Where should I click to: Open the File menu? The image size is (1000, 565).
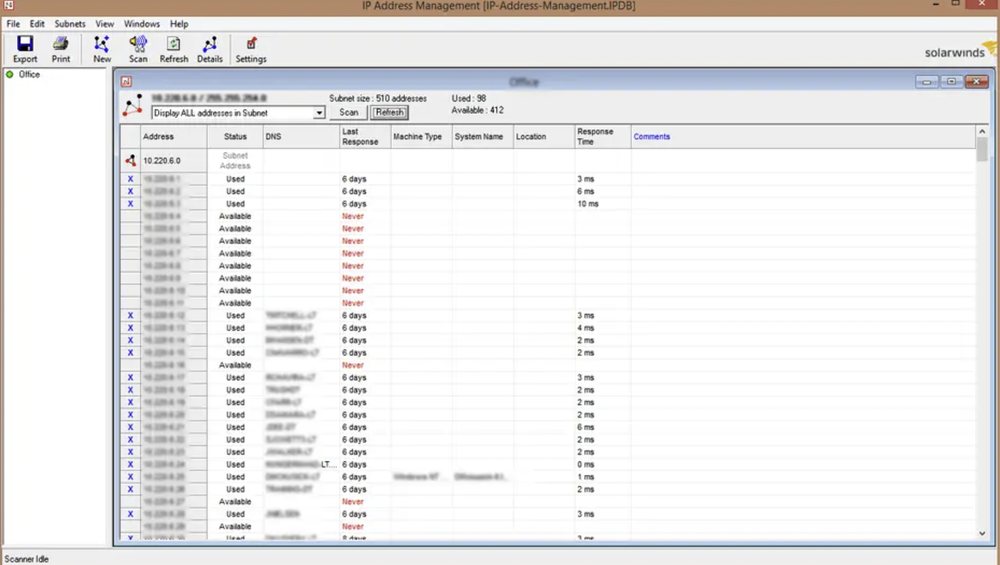coord(13,24)
